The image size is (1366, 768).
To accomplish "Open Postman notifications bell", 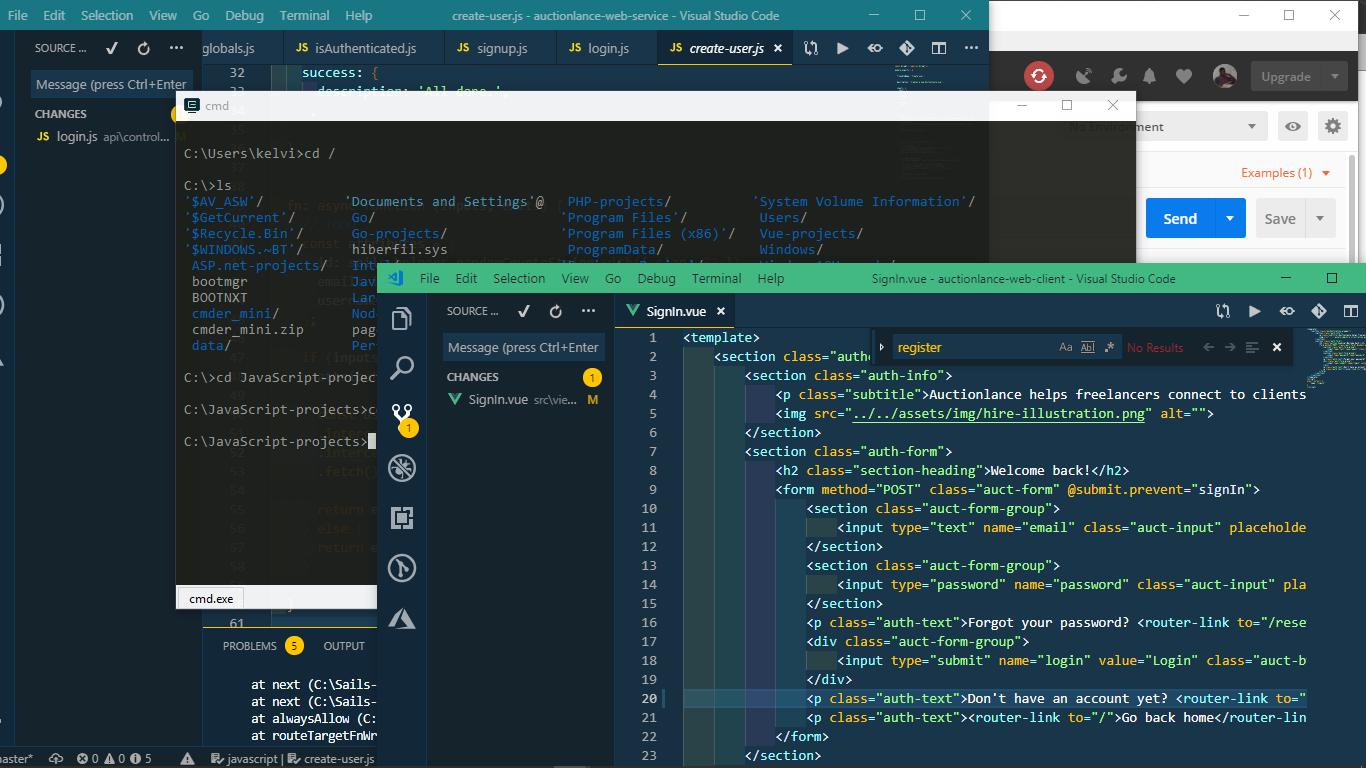I will [1150, 76].
